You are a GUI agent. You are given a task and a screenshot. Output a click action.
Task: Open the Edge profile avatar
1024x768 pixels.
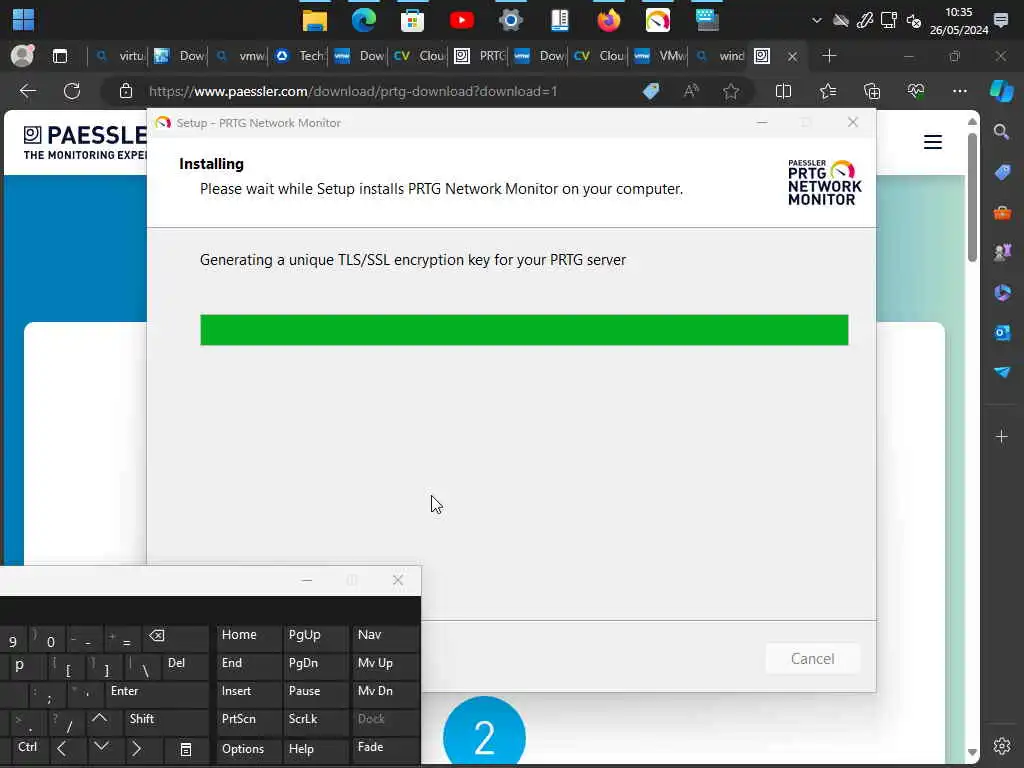click(x=22, y=56)
